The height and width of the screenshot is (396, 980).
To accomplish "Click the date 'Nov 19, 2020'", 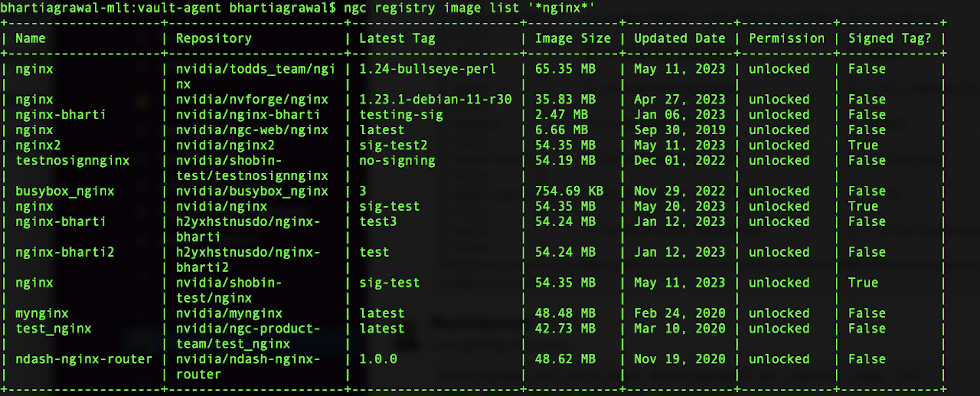I will point(679,359).
